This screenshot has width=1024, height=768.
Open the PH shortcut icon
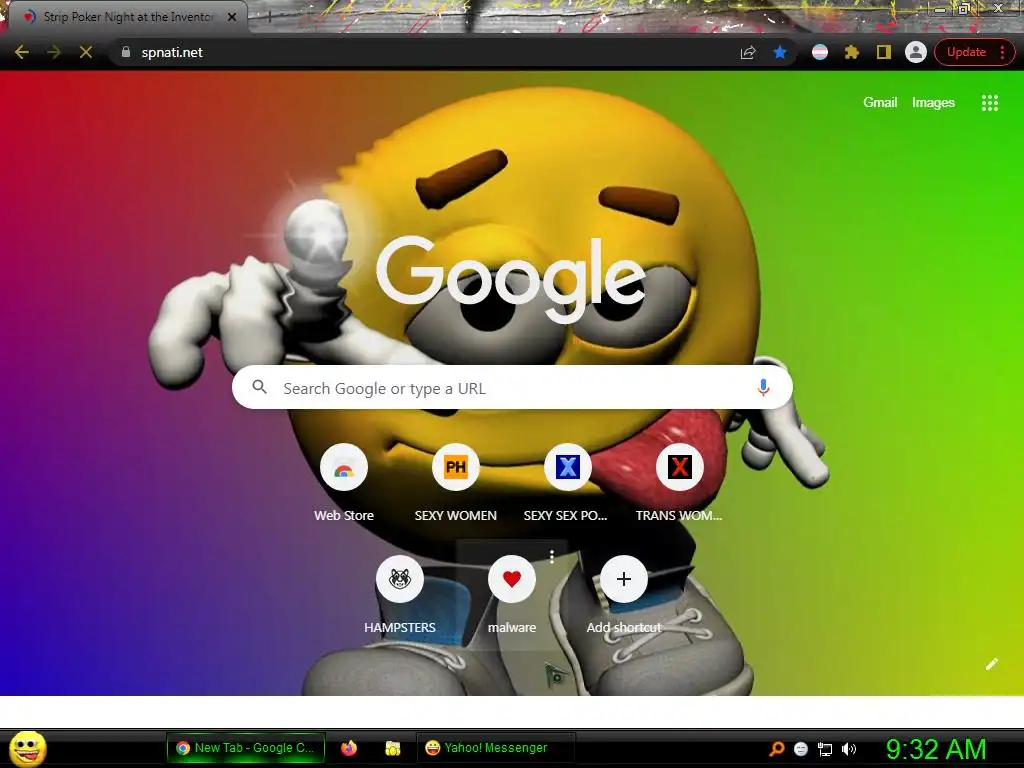(x=456, y=468)
